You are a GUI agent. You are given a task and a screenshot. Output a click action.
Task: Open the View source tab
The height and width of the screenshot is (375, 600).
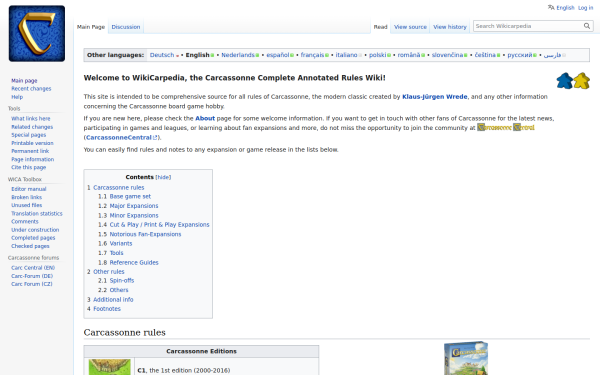coord(410,27)
